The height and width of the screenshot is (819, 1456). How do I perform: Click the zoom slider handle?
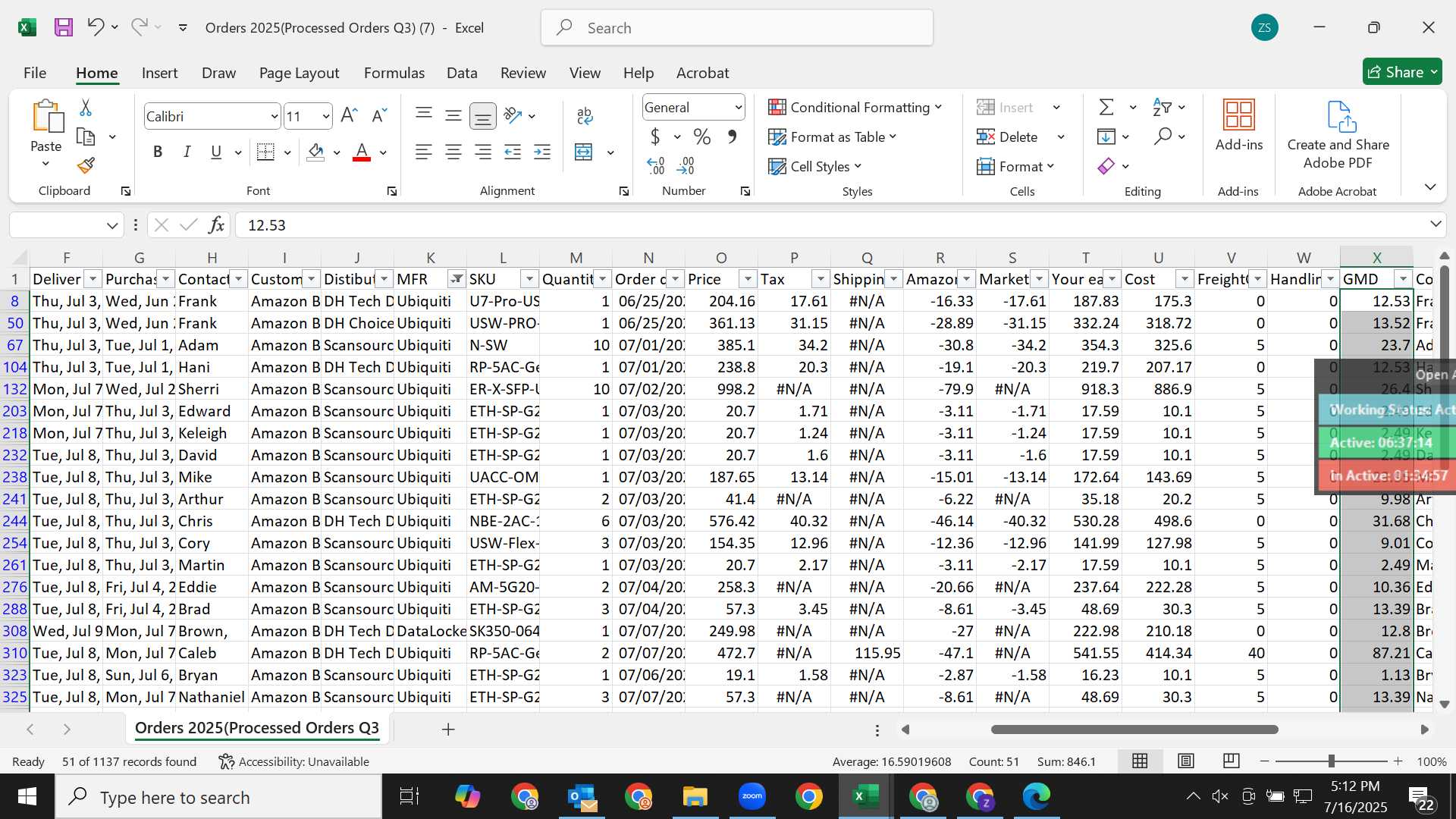click(x=1331, y=761)
